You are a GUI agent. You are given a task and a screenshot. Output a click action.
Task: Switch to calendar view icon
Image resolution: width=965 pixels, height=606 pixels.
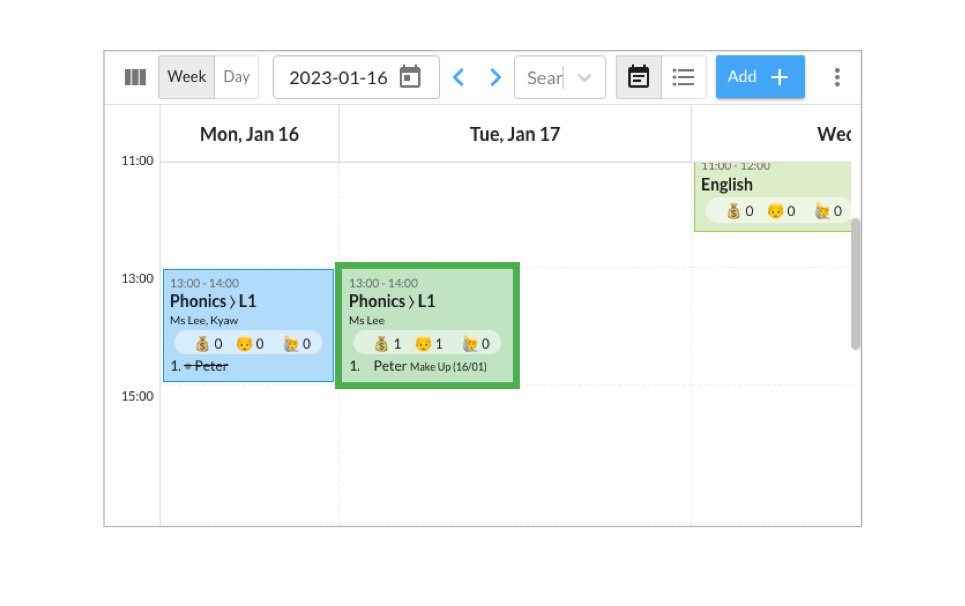tap(639, 77)
